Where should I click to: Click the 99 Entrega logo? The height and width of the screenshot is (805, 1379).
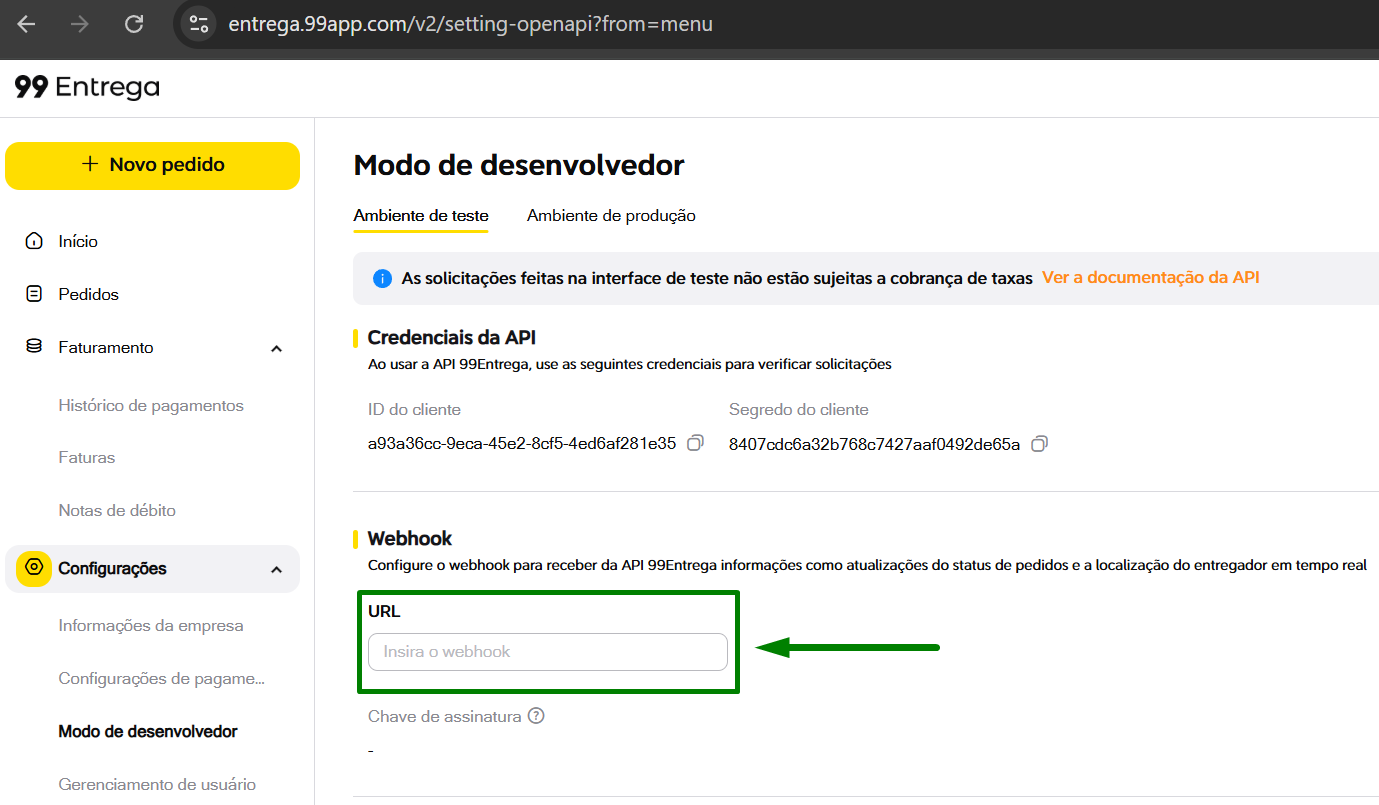pyautogui.click(x=87, y=87)
